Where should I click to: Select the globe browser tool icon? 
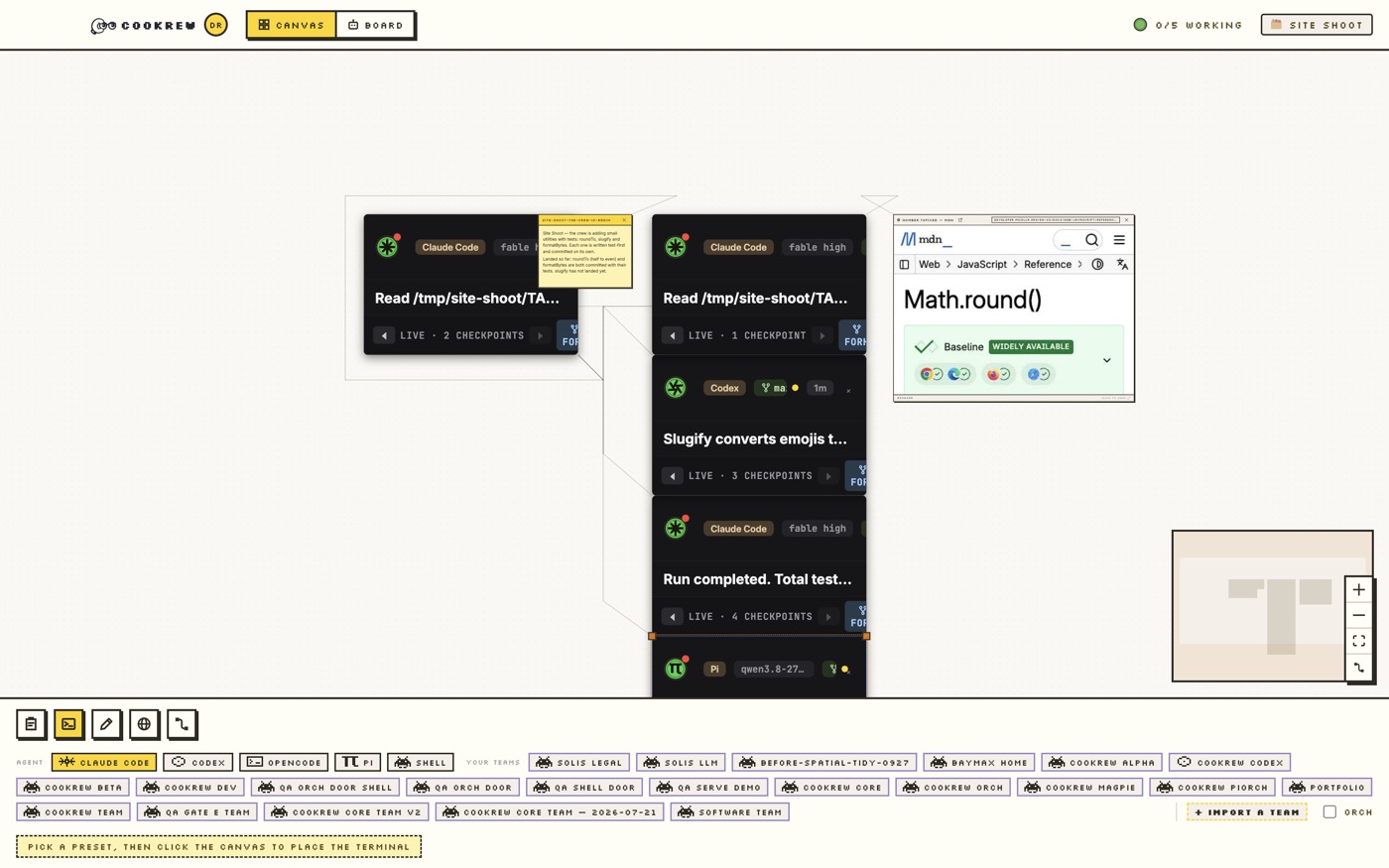pos(144,724)
